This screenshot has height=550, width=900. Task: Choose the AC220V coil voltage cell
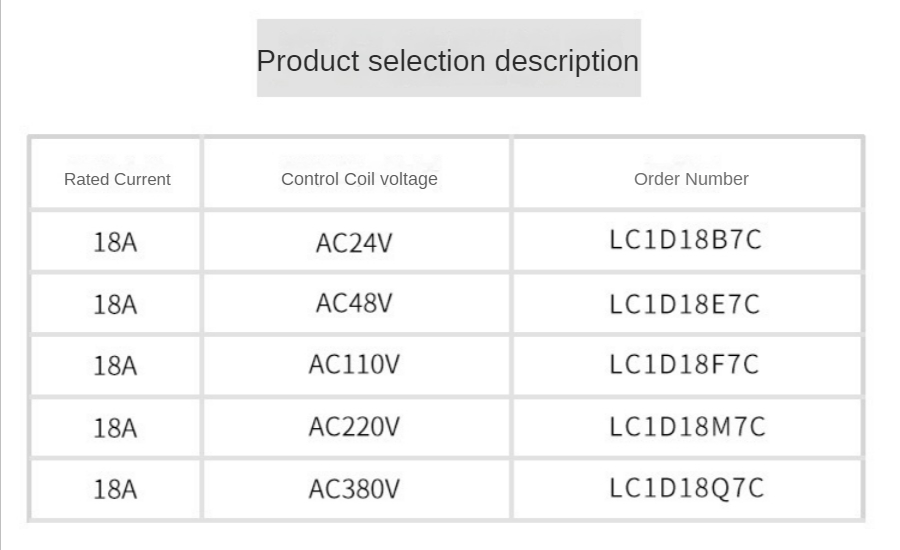click(x=354, y=428)
